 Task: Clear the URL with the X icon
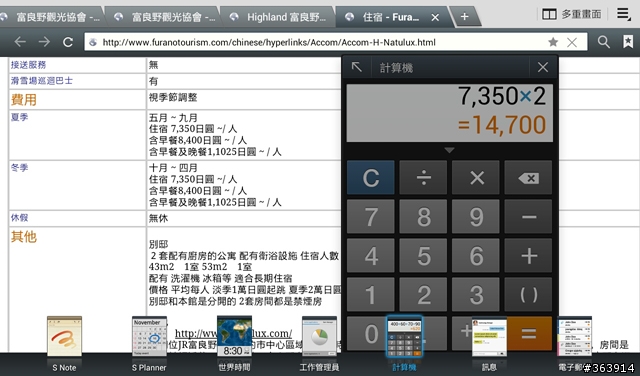tap(572, 42)
